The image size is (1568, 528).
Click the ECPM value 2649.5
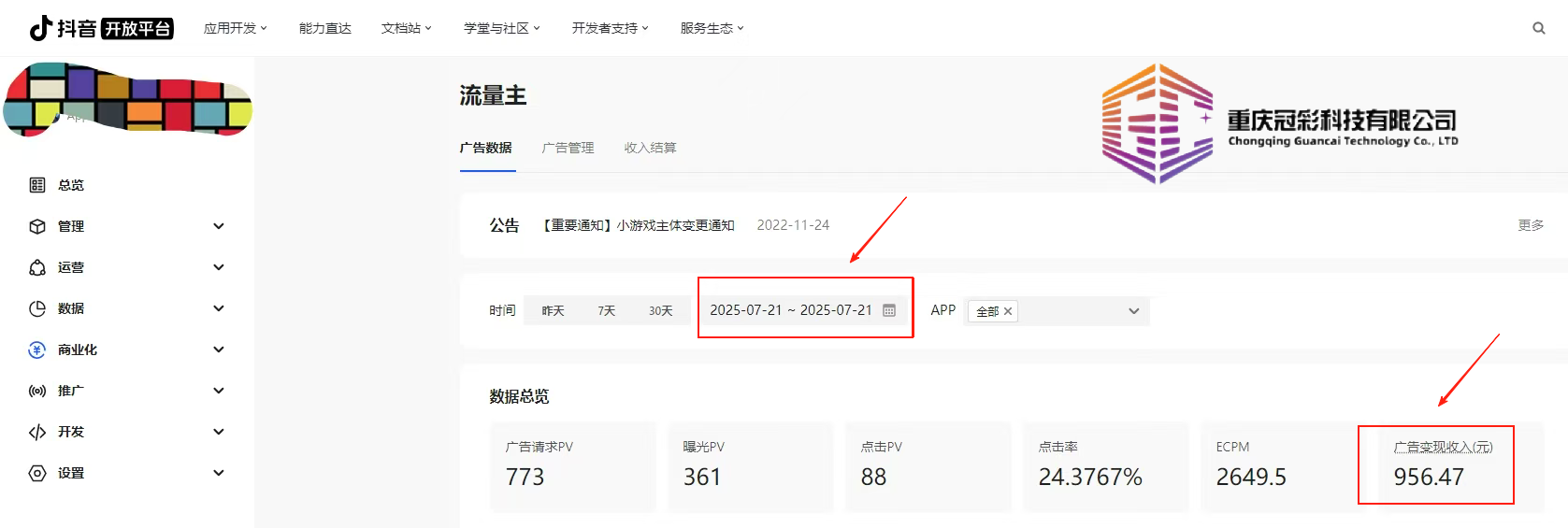tap(1251, 477)
